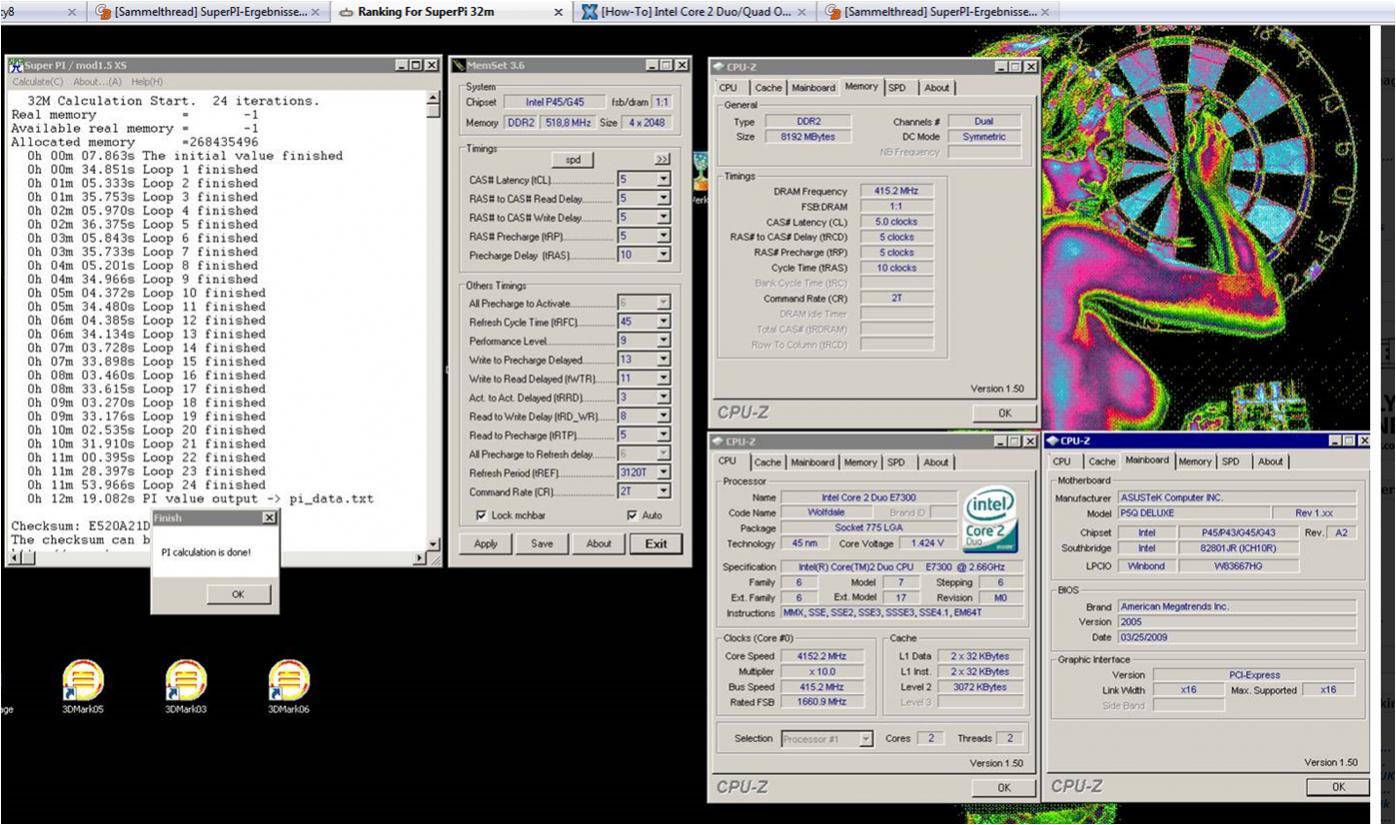1396x825 pixels.
Task: Open the Processor #1 selection dropdown
Action: [865, 738]
